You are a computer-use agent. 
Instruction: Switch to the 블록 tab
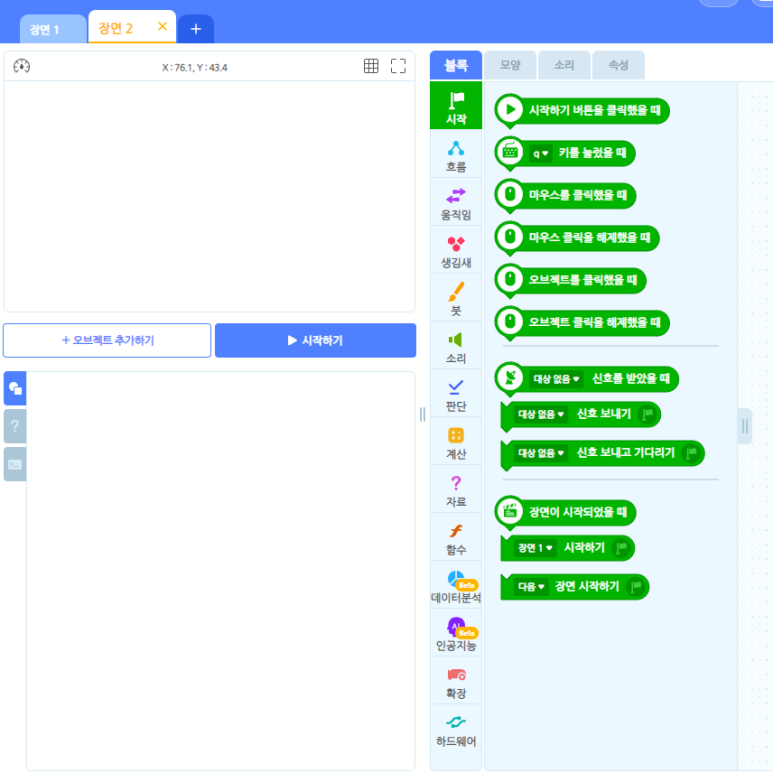click(x=456, y=65)
